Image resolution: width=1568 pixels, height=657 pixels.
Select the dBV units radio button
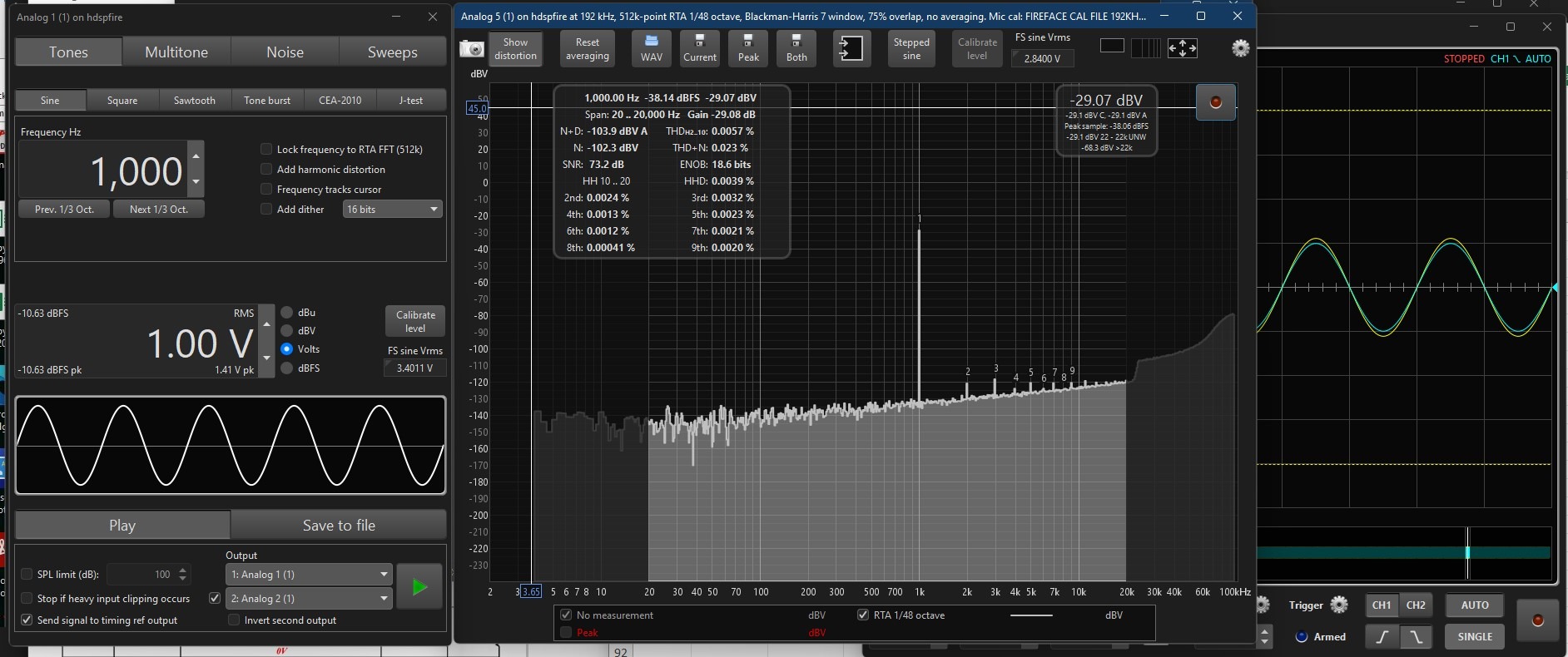pos(287,331)
